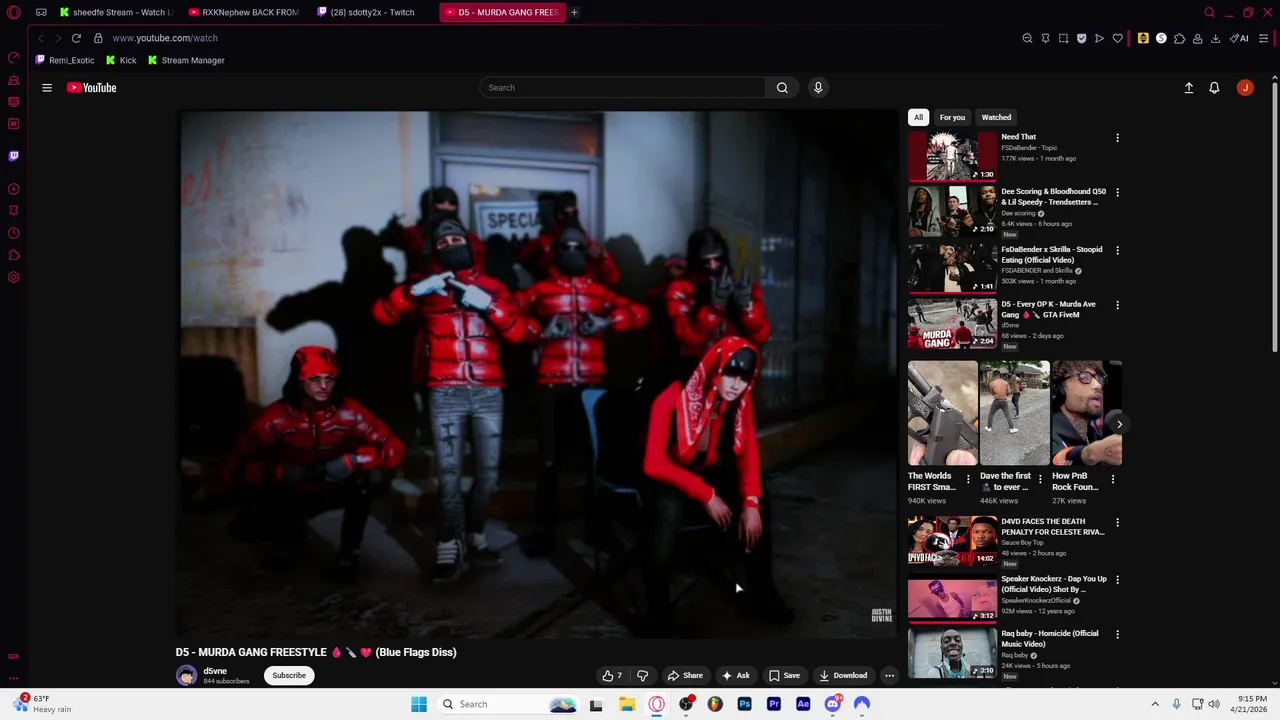Open the Need That video thumbnail
1280x720 pixels.
(952, 156)
